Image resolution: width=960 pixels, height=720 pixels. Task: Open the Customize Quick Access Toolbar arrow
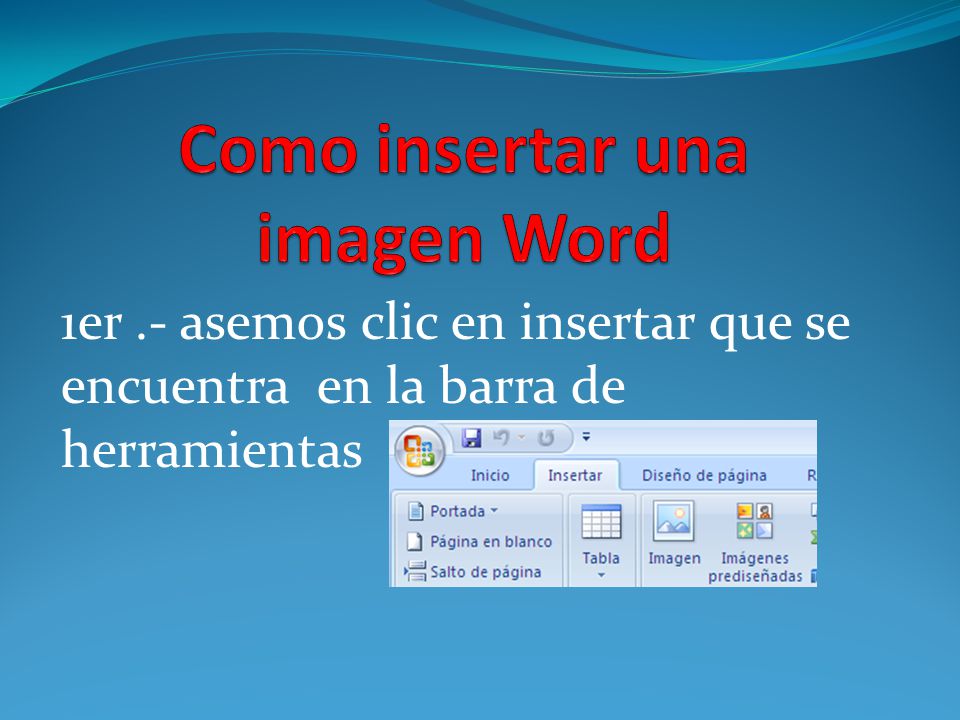click(586, 437)
